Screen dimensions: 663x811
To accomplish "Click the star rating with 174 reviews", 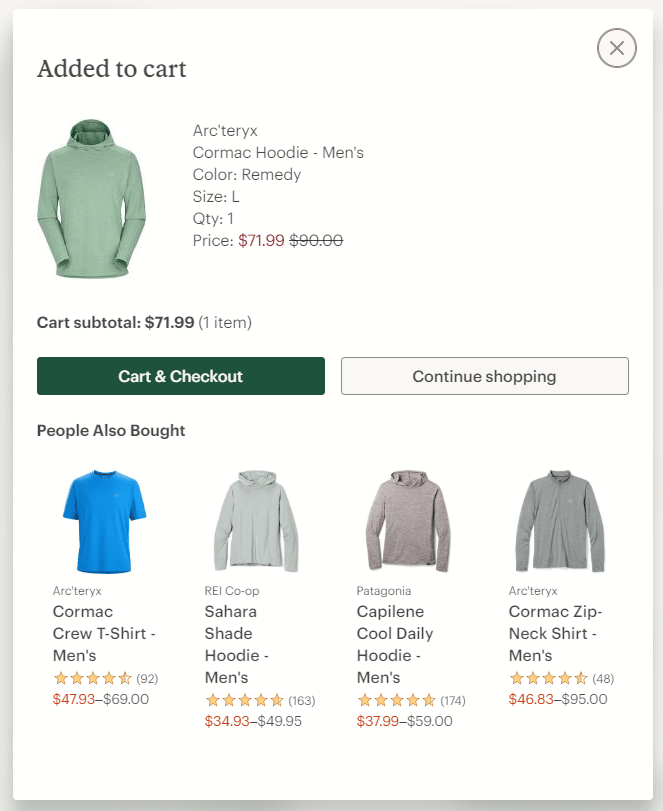I will pos(411,700).
